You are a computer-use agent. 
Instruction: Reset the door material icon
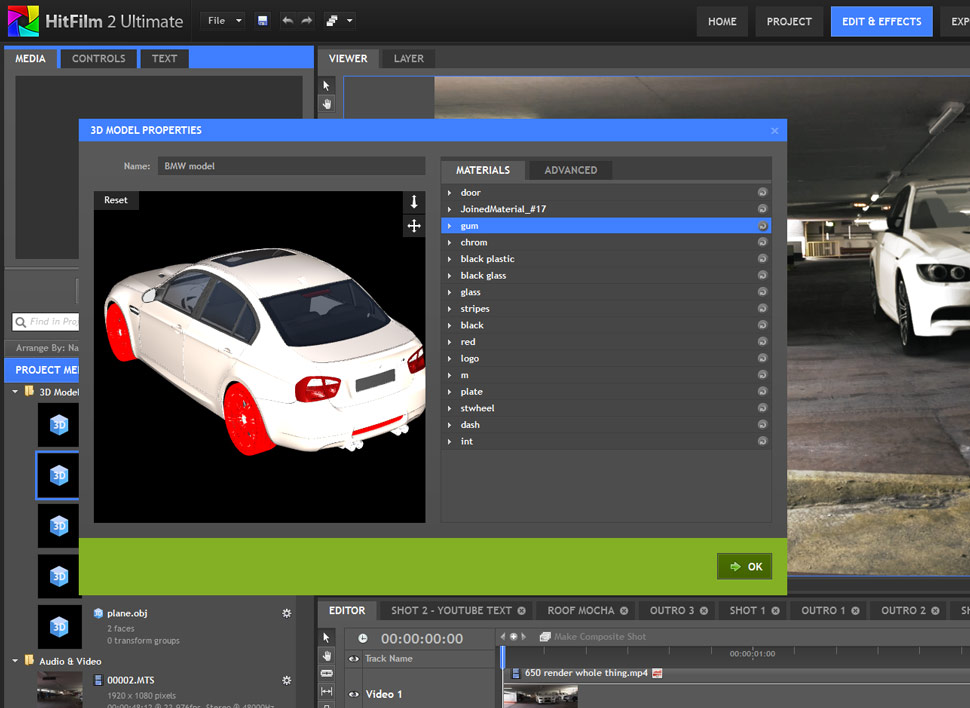tap(762, 192)
